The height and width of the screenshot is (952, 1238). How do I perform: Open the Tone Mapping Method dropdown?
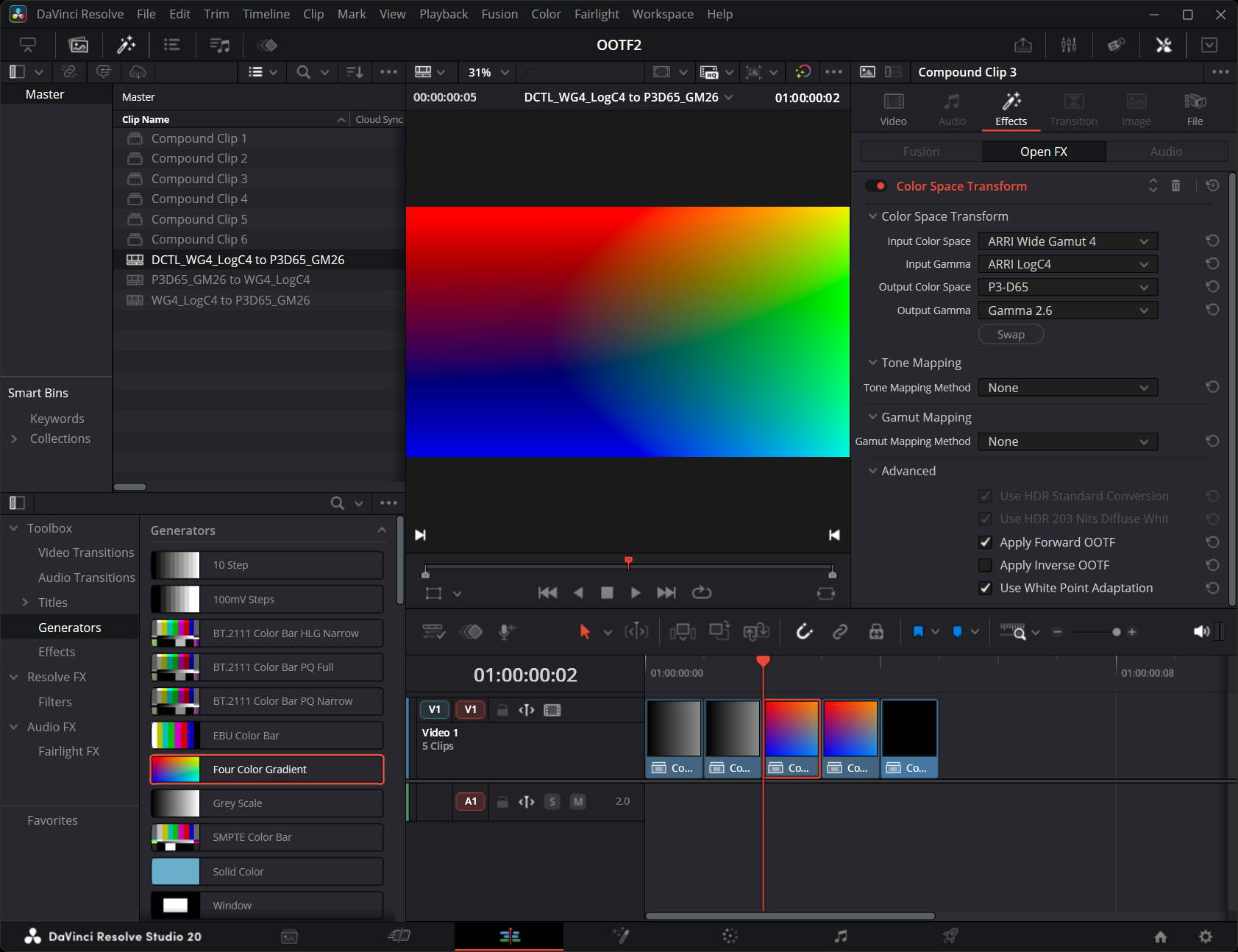[1068, 388]
